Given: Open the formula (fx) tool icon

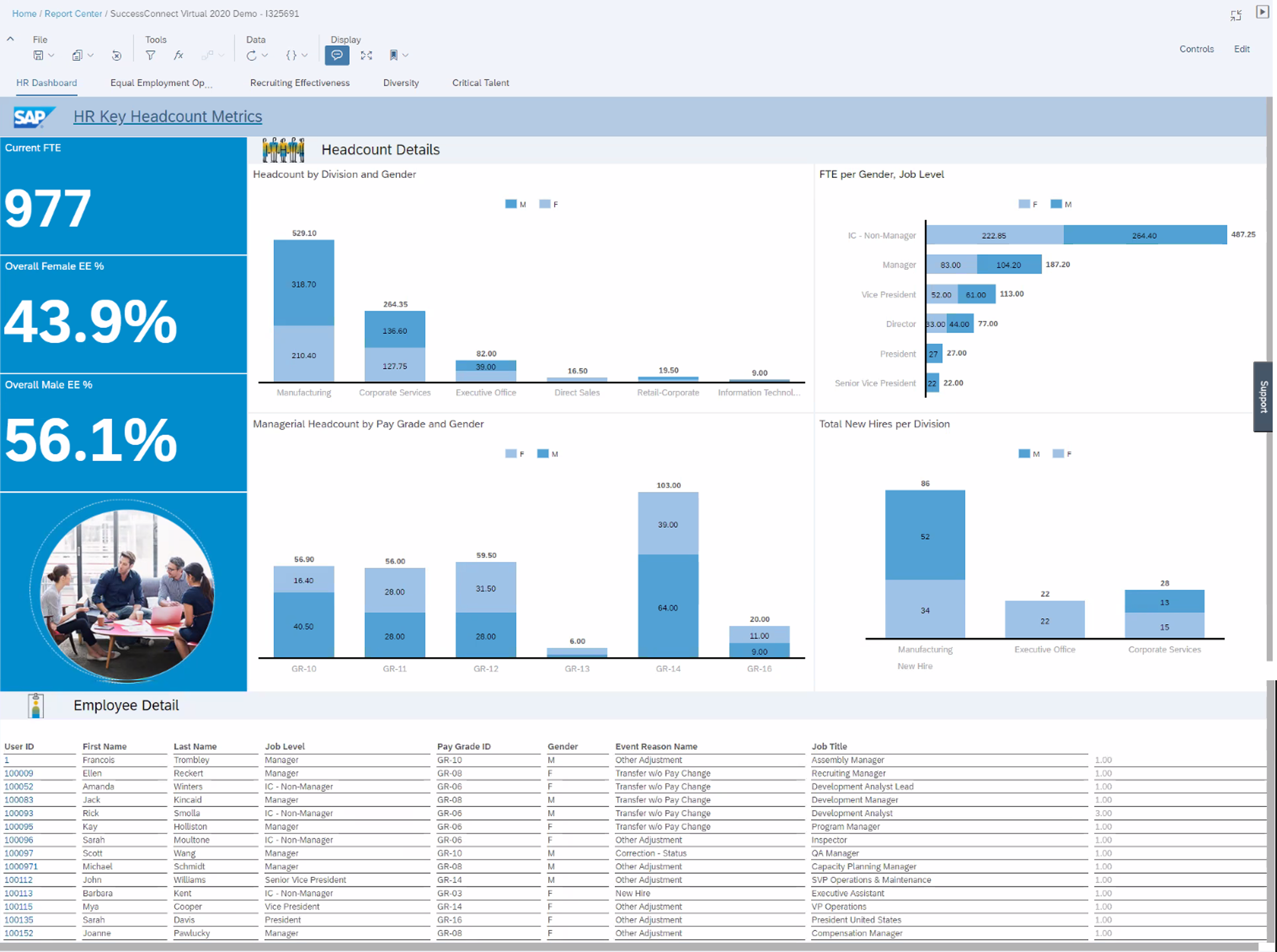Looking at the screenshot, I should pos(178,55).
